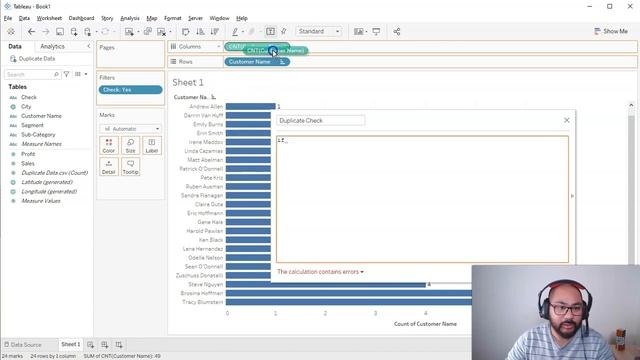
Task: Click the Save workbook icon
Action: (60, 31)
